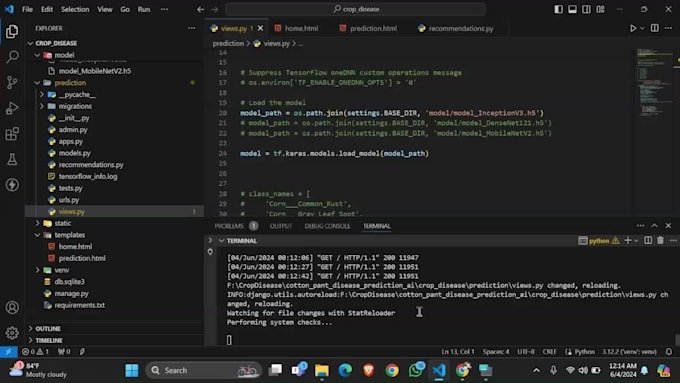
Task: Click the Python language mode in status bar
Action: pyautogui.click(x=584, y=351)
